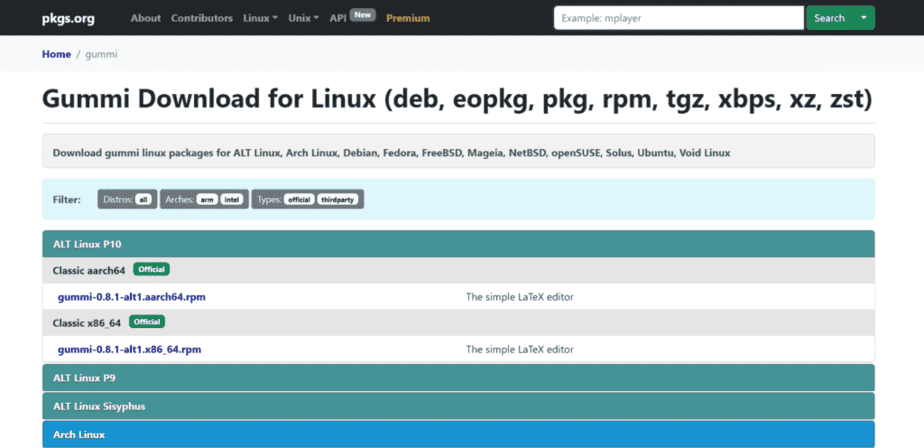The width and height of the screenshot is (924, 448).
Task: Toggle the 'thirdparty' type filter
Action: [338, 200]
